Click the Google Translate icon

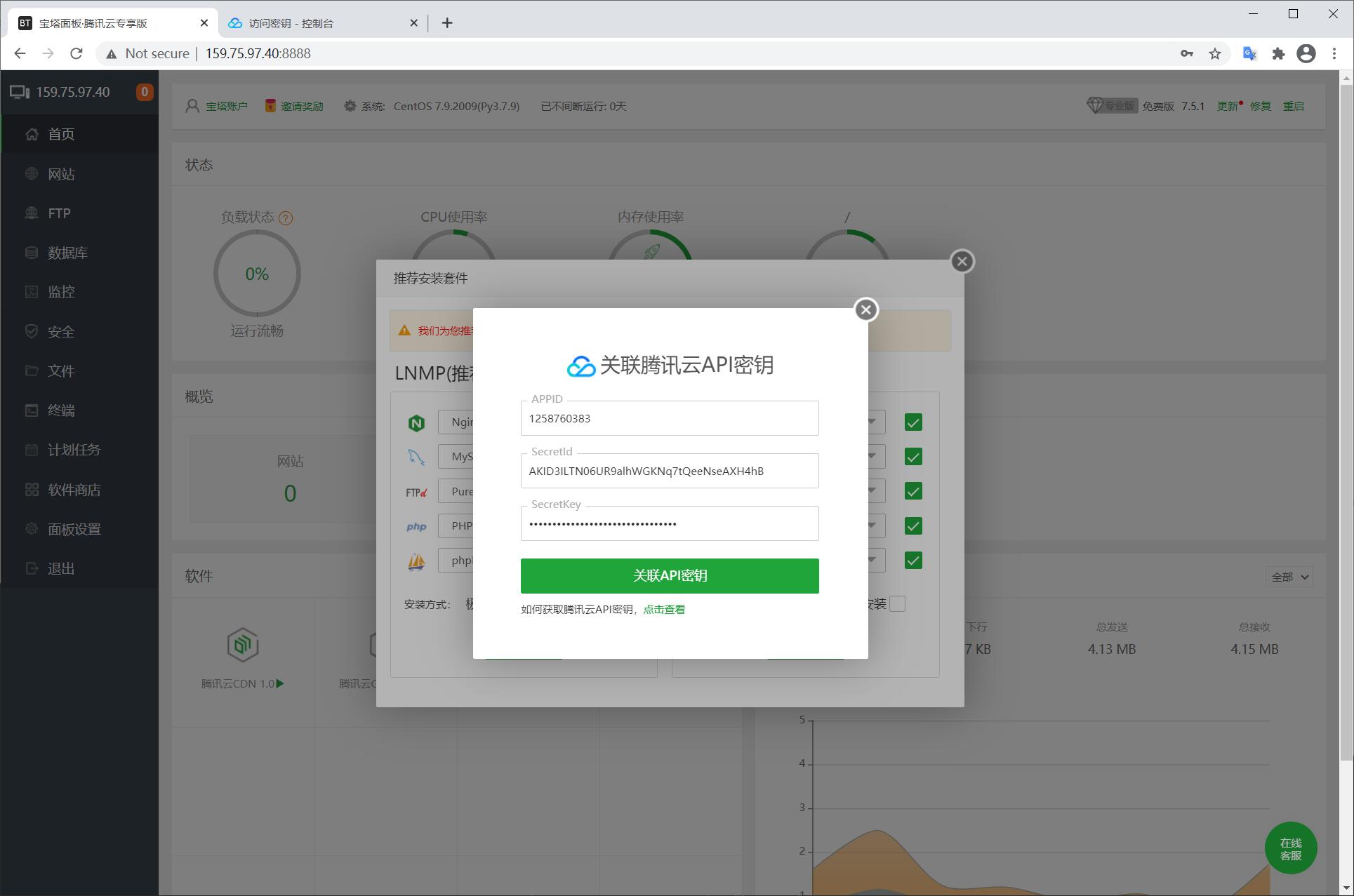pyautogui.click(x=1249, y=53)
